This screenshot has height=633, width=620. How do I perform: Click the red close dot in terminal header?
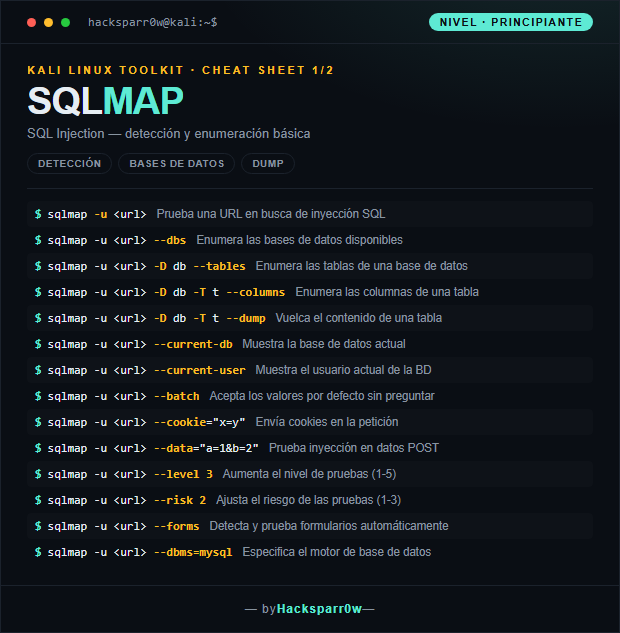click(x=31, y=23)
